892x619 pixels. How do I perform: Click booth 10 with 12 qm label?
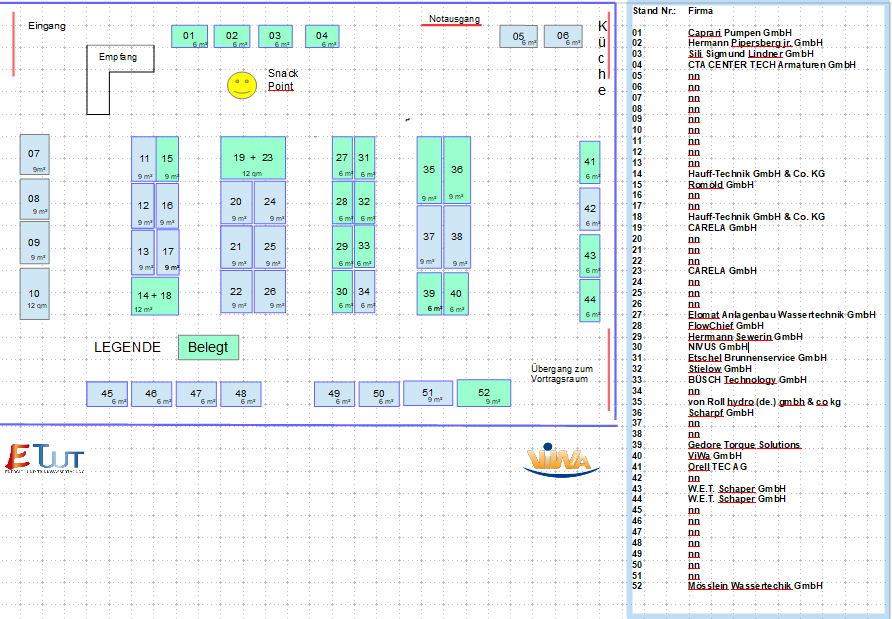[x=34, y=294]
